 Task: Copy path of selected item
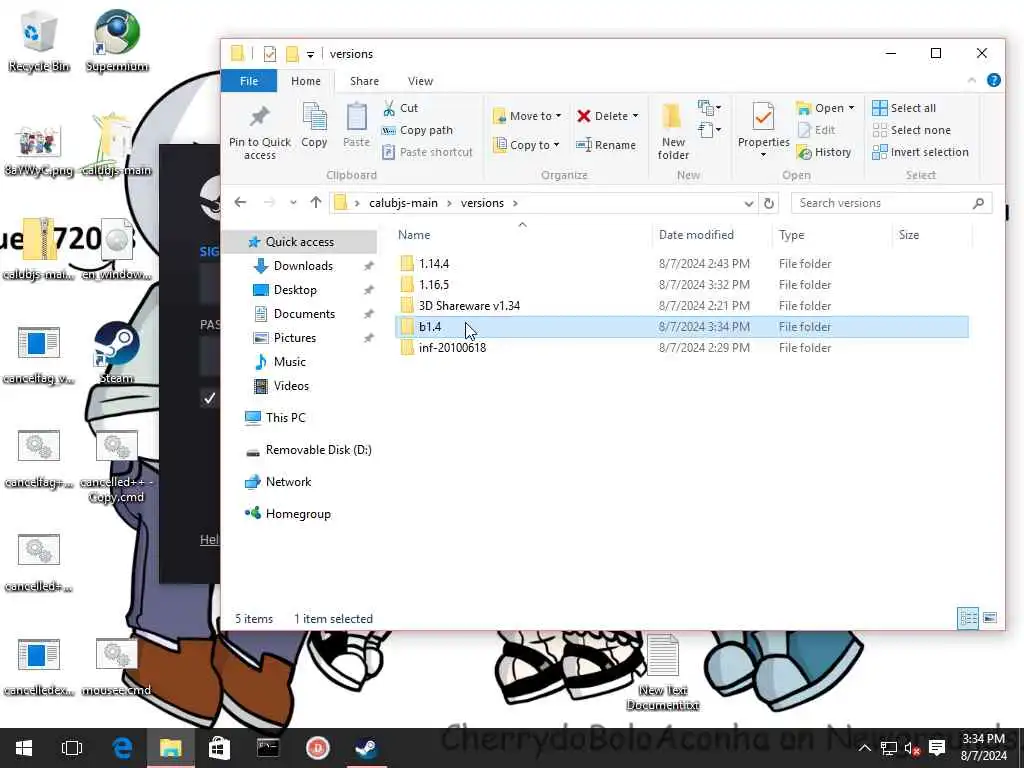tap(417, 130)
